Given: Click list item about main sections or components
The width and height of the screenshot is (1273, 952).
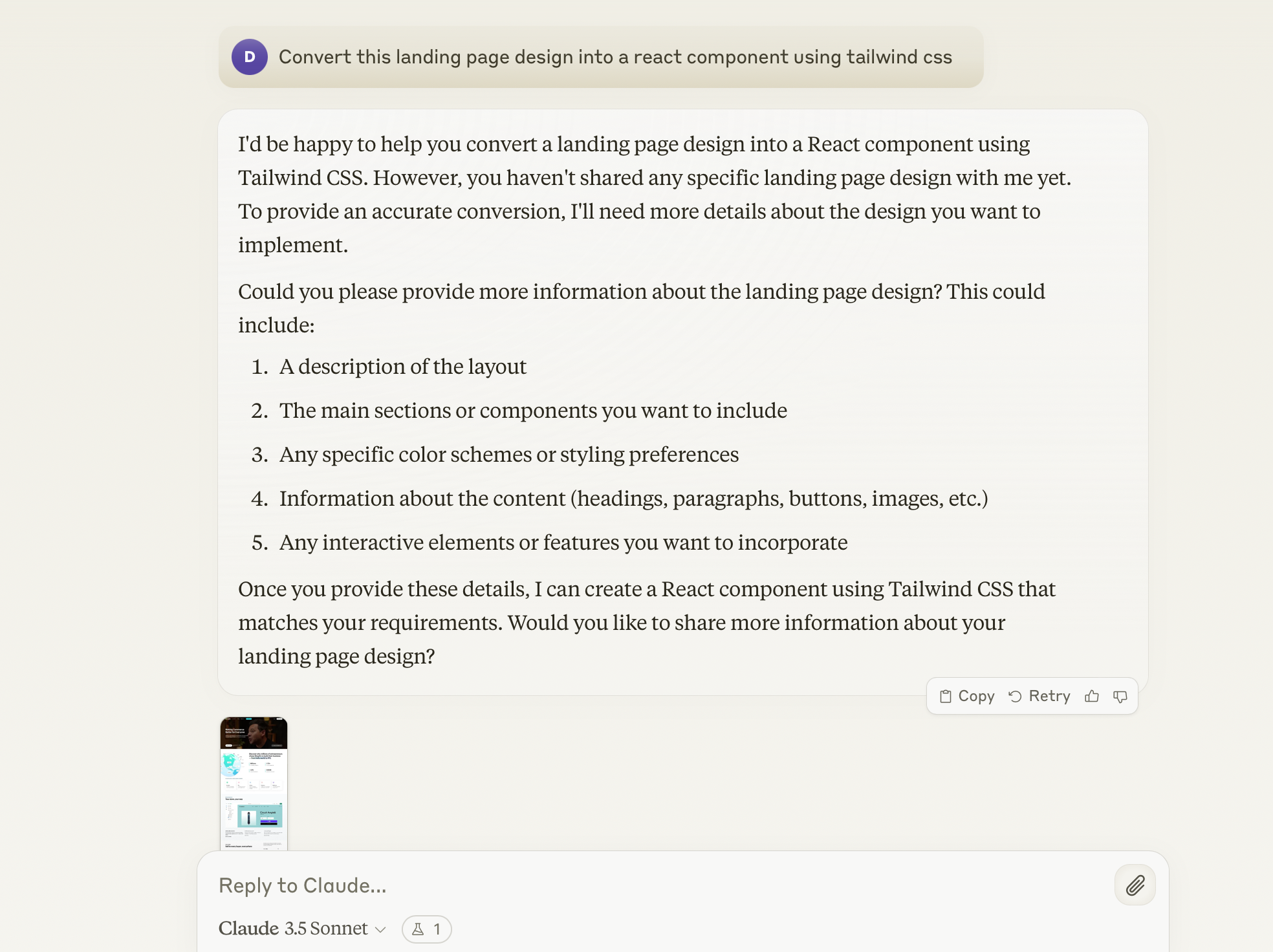Looking at the screenshot, I should 533,411.
